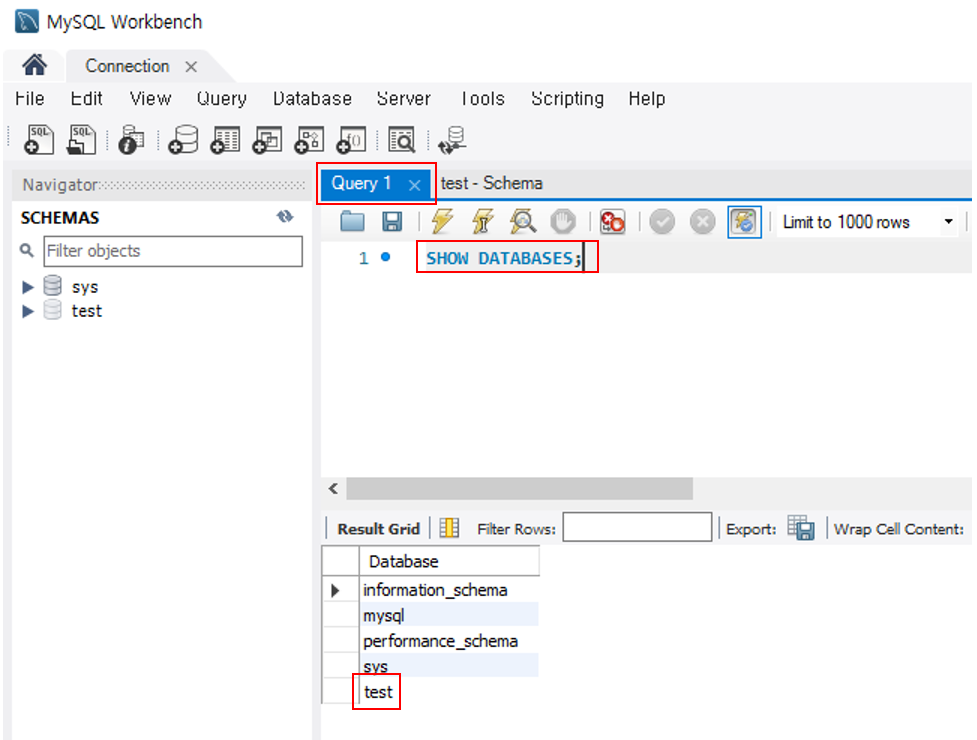
Task: Open the View menu
Action: 150,98
